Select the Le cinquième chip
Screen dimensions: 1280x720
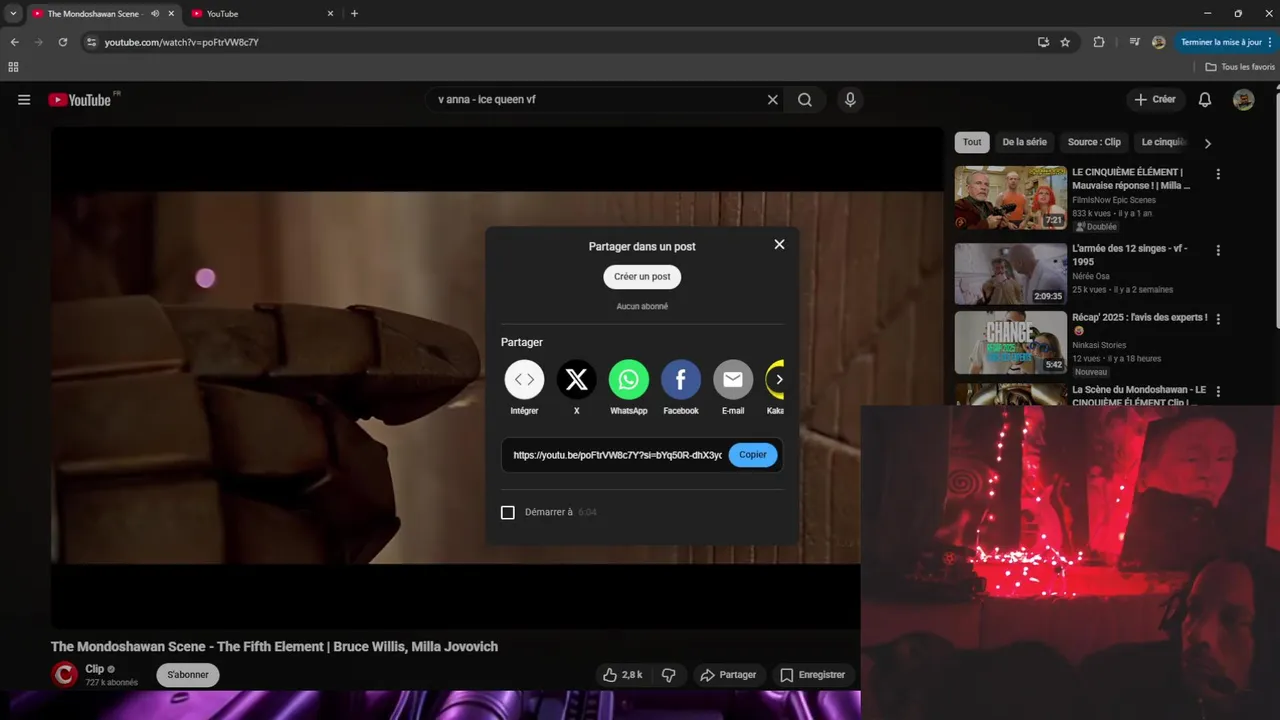1163,142
